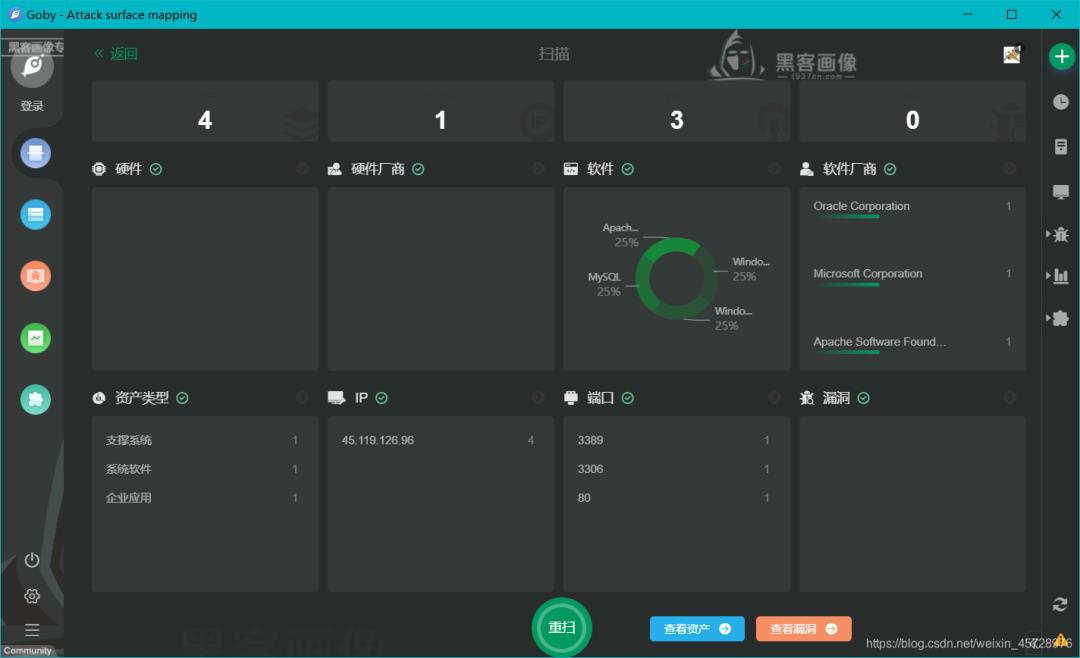Click the 漏洞 bug heading icon
The image size is (1080, 658).
tap(807, 398)
